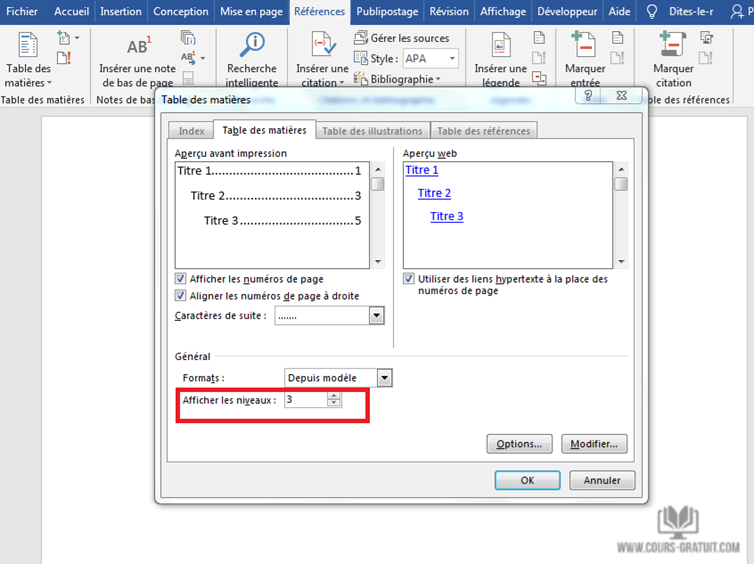
Task: Click the Marquer citation icon
Action: click(674, 46)
